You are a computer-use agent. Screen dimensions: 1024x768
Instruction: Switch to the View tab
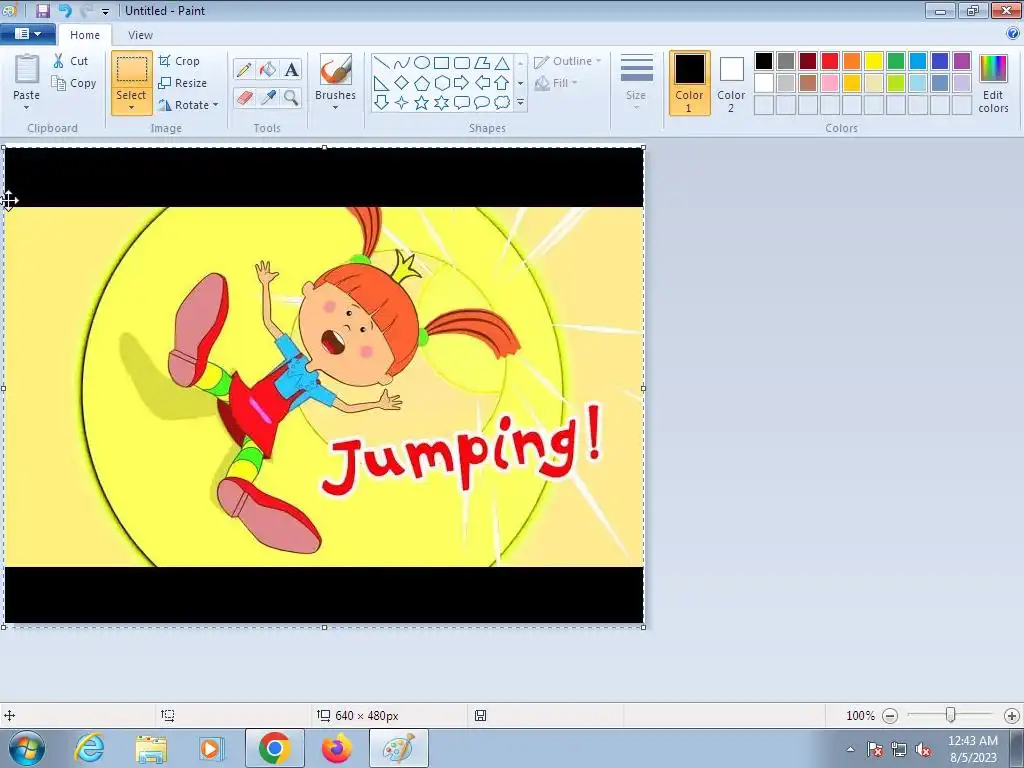[140, 35]
